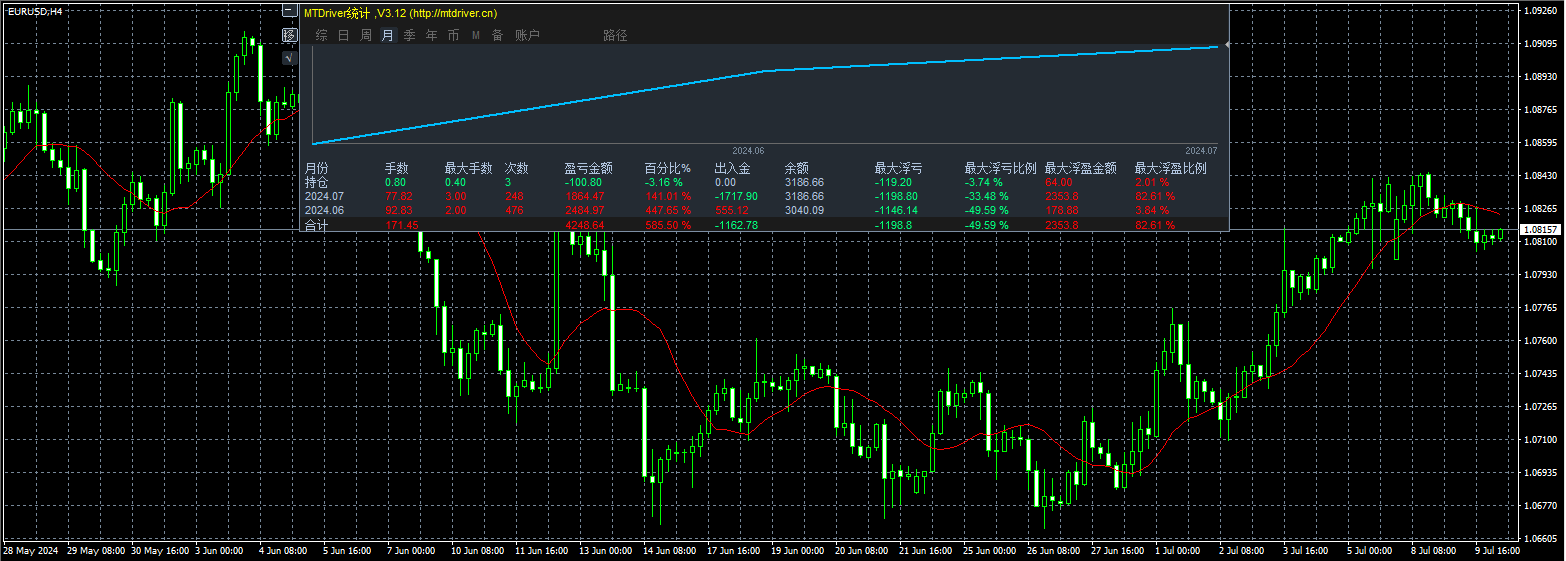Click the -1146.14 max floating loss value

click(x=896, y=211)
